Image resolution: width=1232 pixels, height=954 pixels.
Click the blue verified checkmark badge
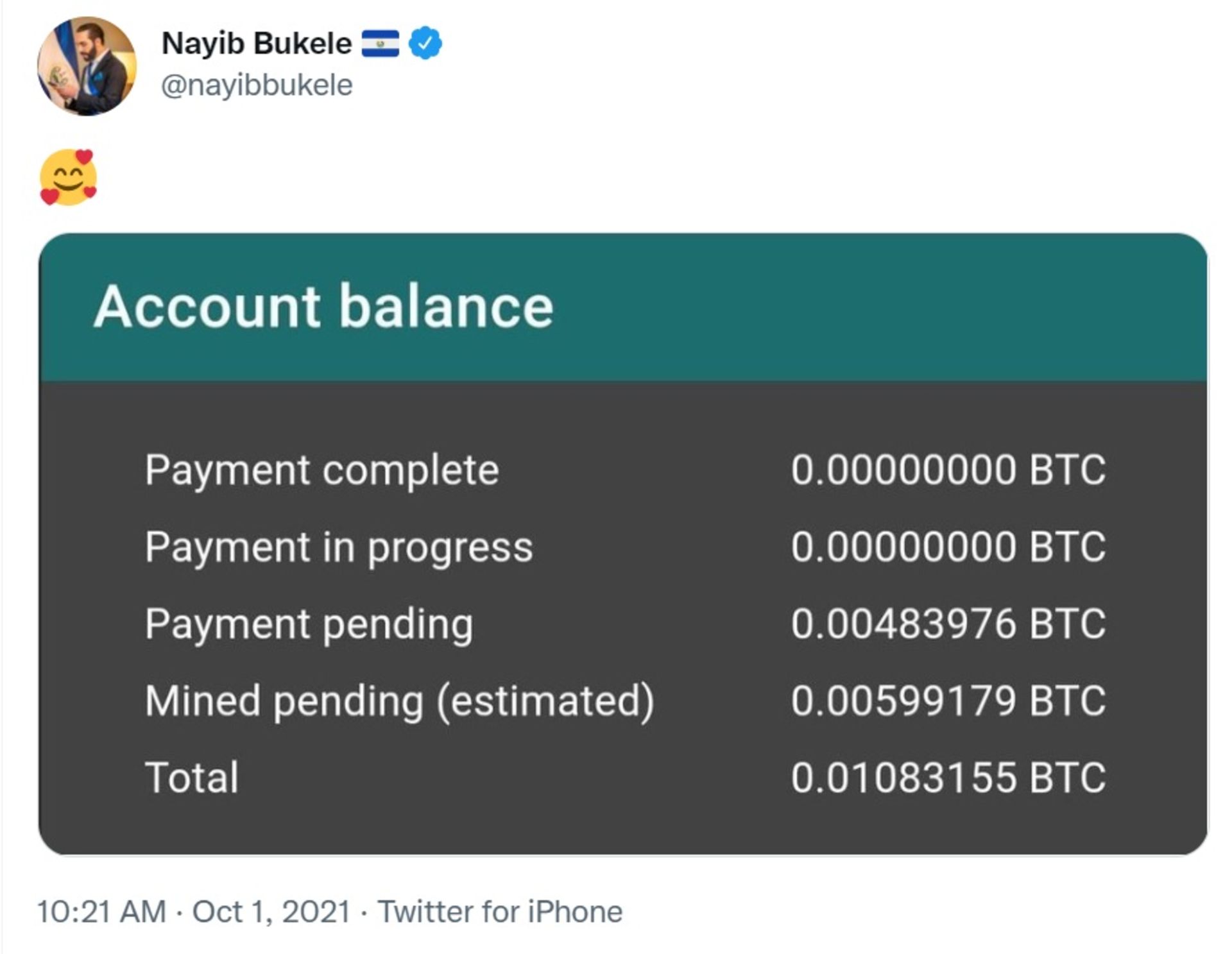(x=425, y=44)
